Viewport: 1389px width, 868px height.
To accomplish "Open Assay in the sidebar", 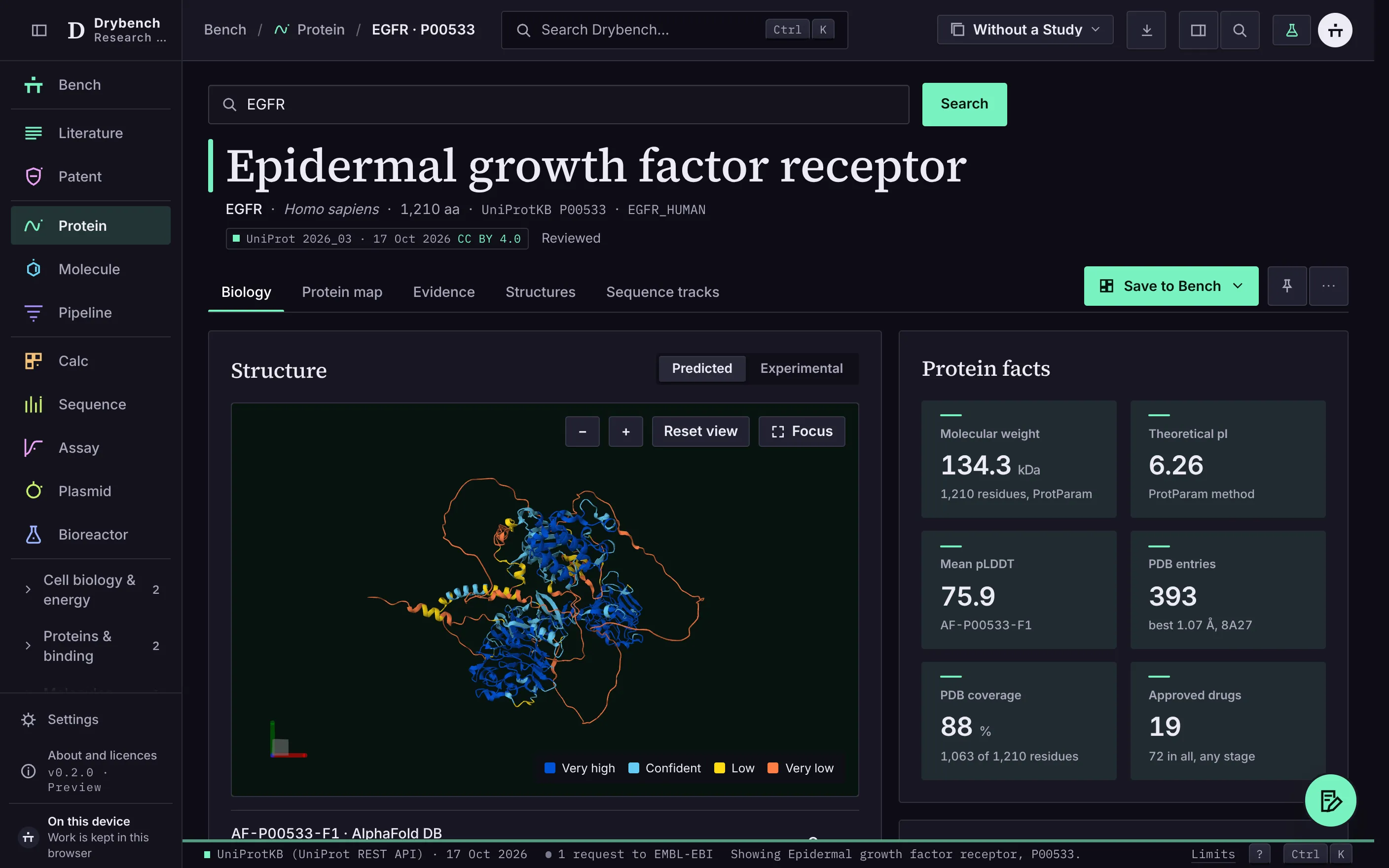I will 91,448.
